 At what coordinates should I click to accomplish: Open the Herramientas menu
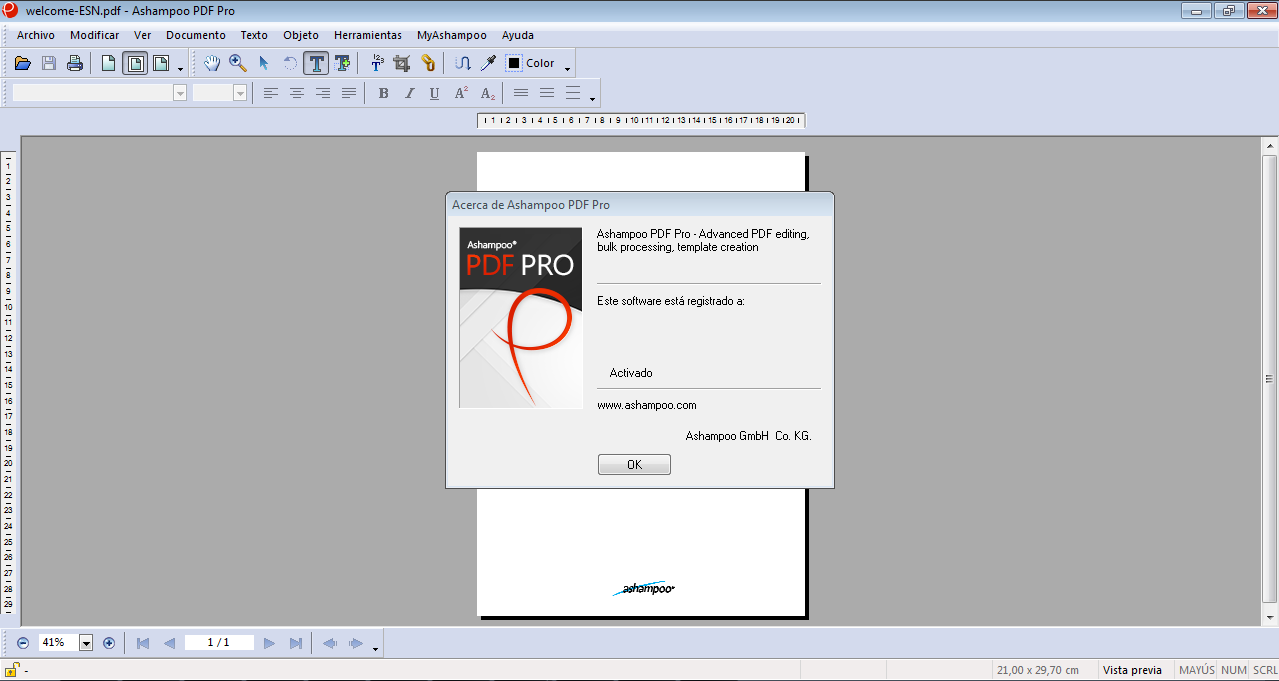(x=368, y=35)
